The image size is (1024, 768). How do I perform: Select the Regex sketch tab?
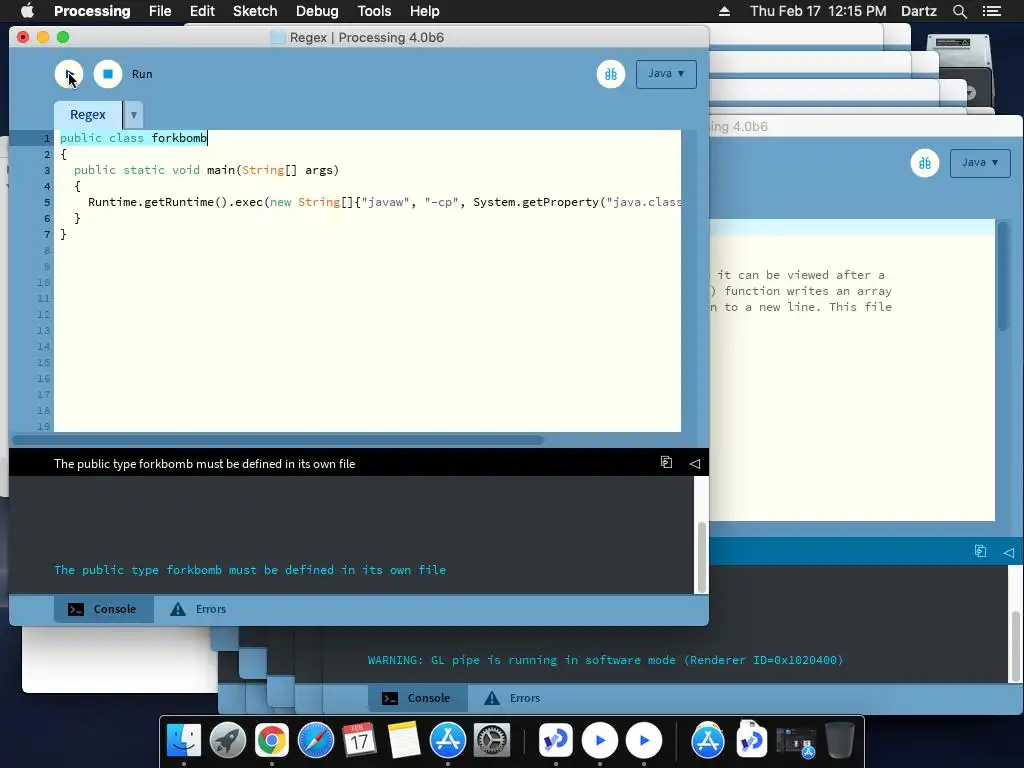[x=88, y=115]
